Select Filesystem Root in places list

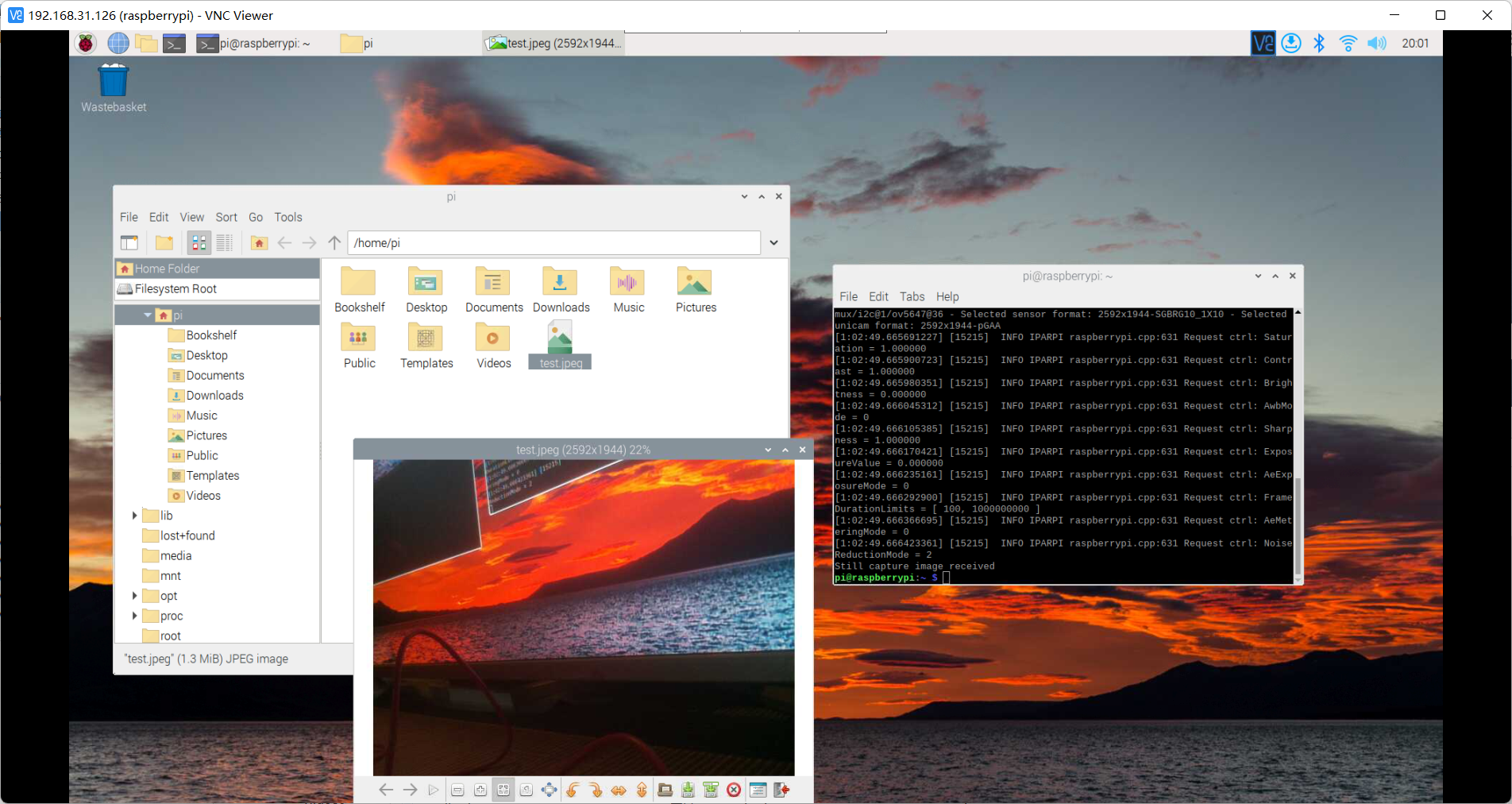[175, 289]
